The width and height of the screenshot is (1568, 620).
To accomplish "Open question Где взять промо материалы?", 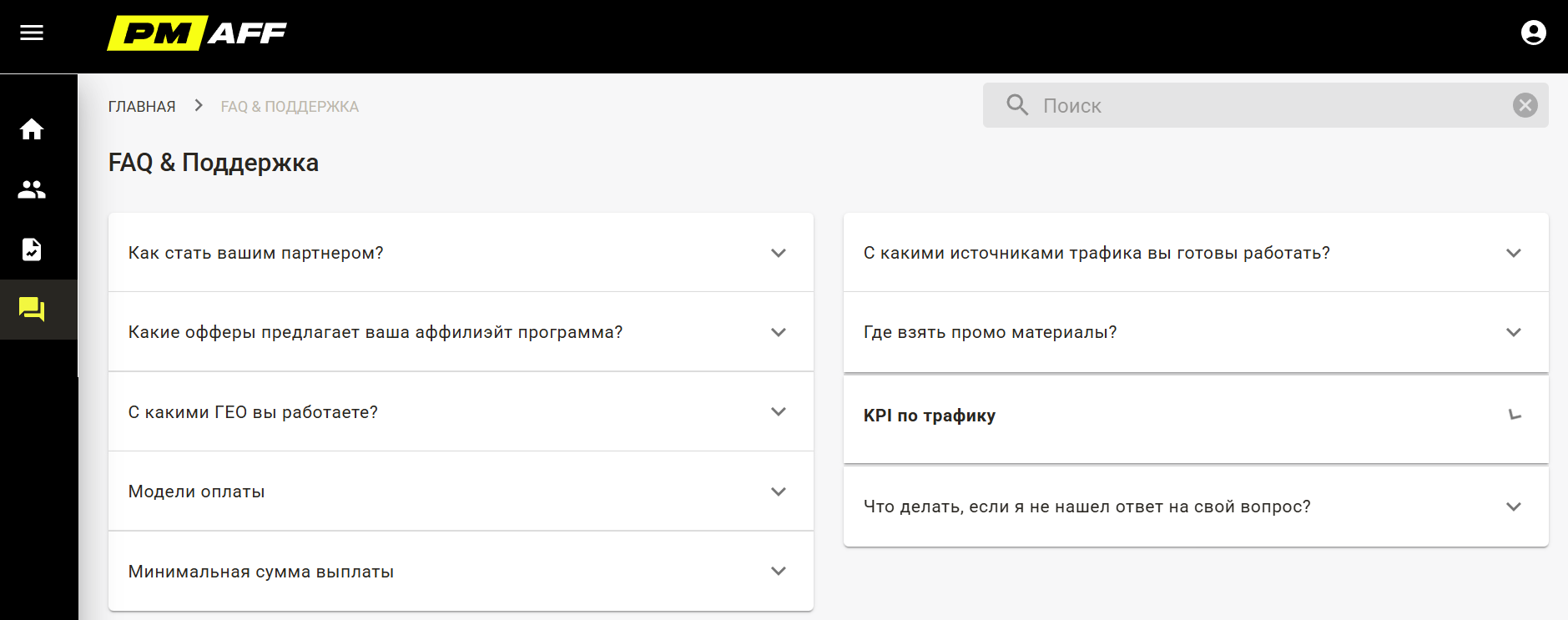I will [990, 332].
